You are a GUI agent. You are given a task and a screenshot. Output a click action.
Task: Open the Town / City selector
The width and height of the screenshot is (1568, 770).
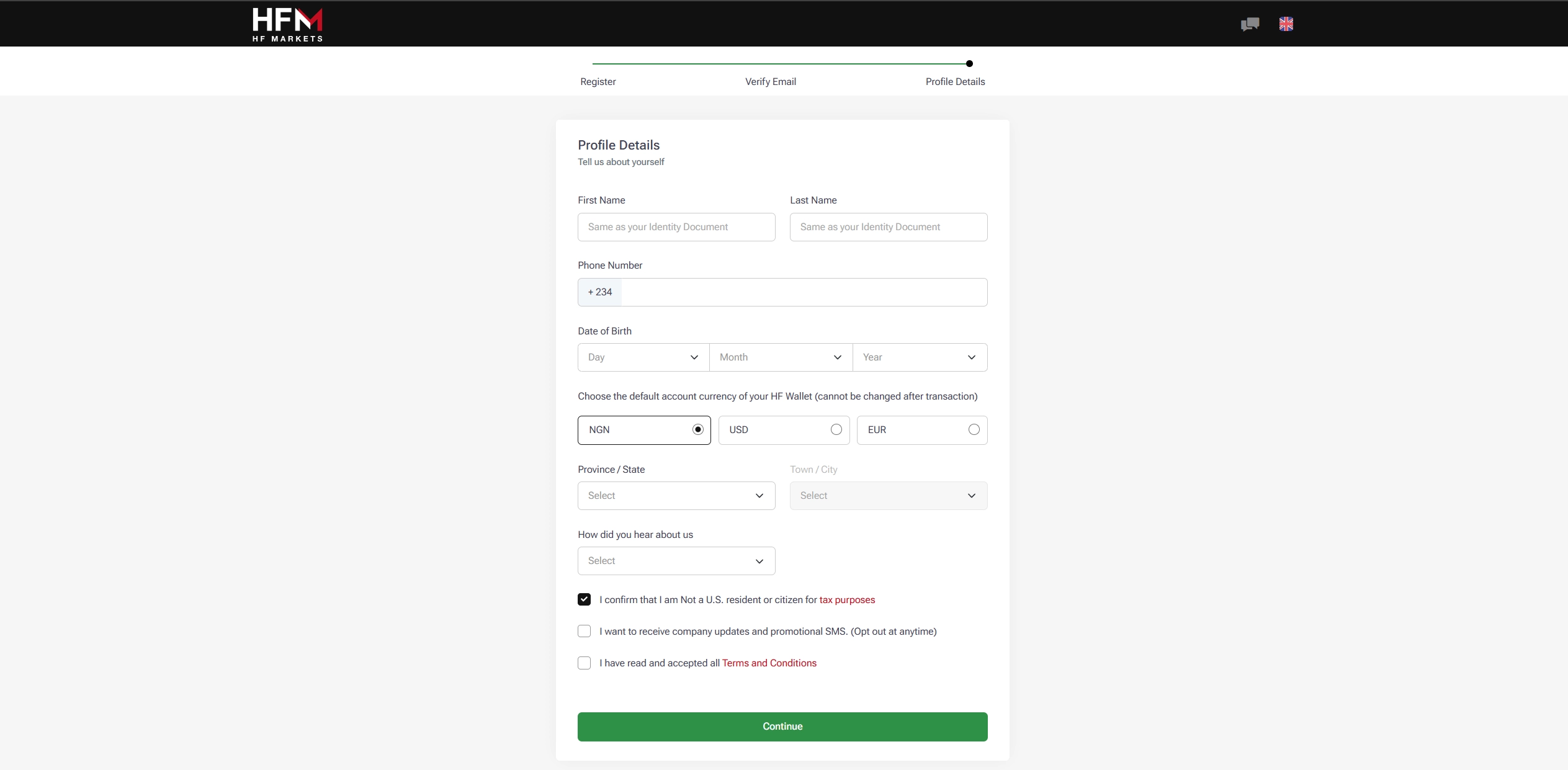click(888, 495)
